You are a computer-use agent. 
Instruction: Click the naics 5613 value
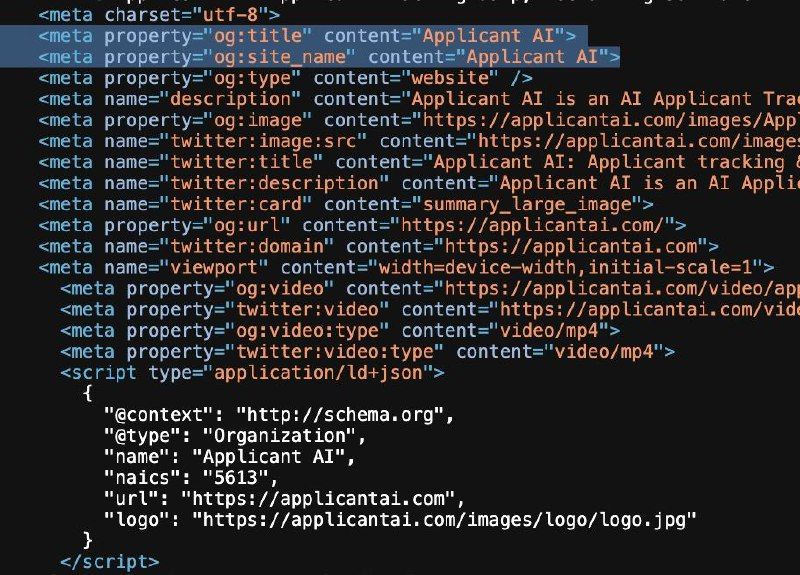click(235, 478)
